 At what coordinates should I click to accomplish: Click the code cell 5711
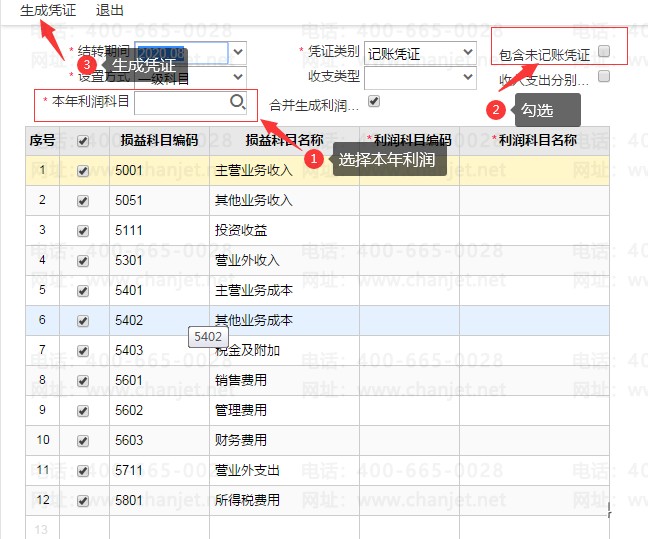(160, 470)
